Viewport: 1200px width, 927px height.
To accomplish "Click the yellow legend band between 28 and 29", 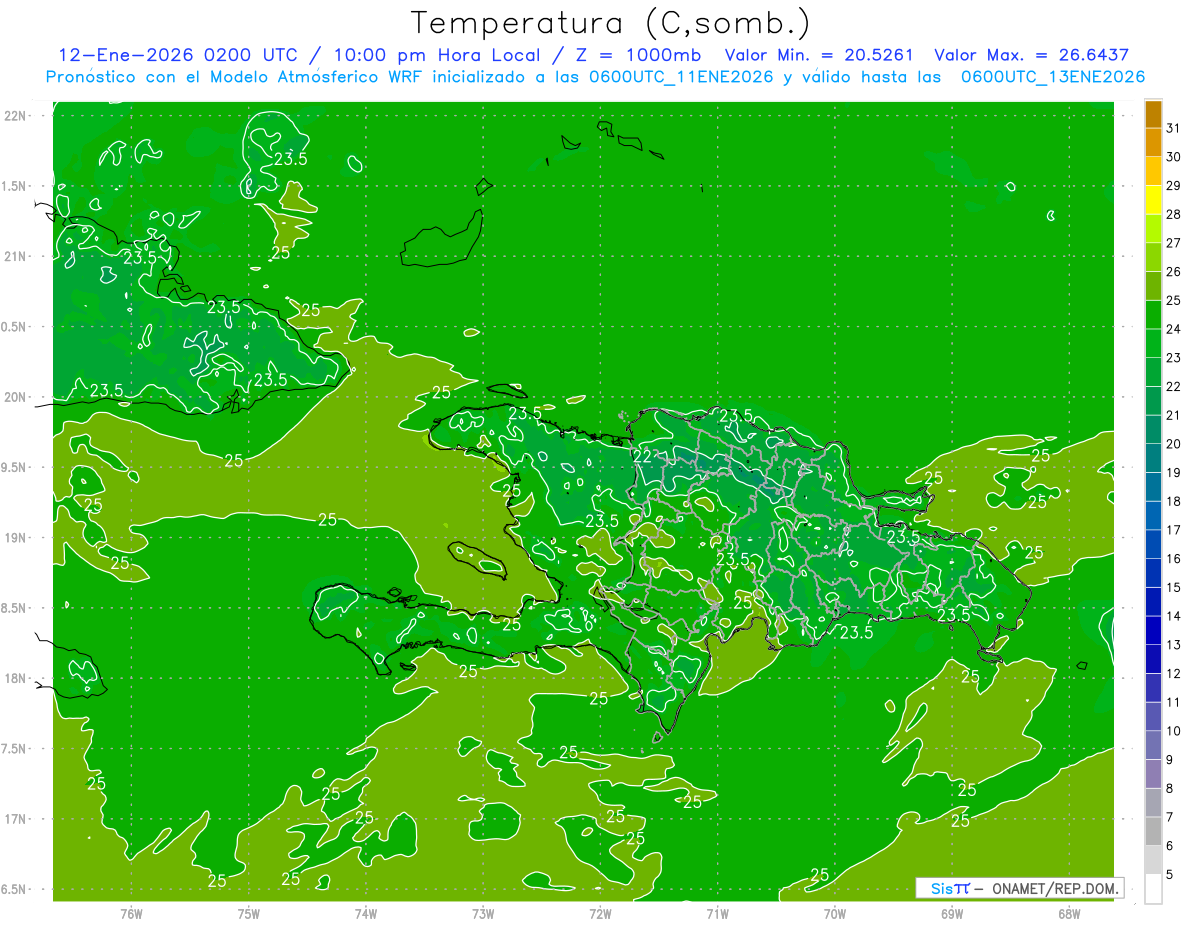I will [1153, 199].
